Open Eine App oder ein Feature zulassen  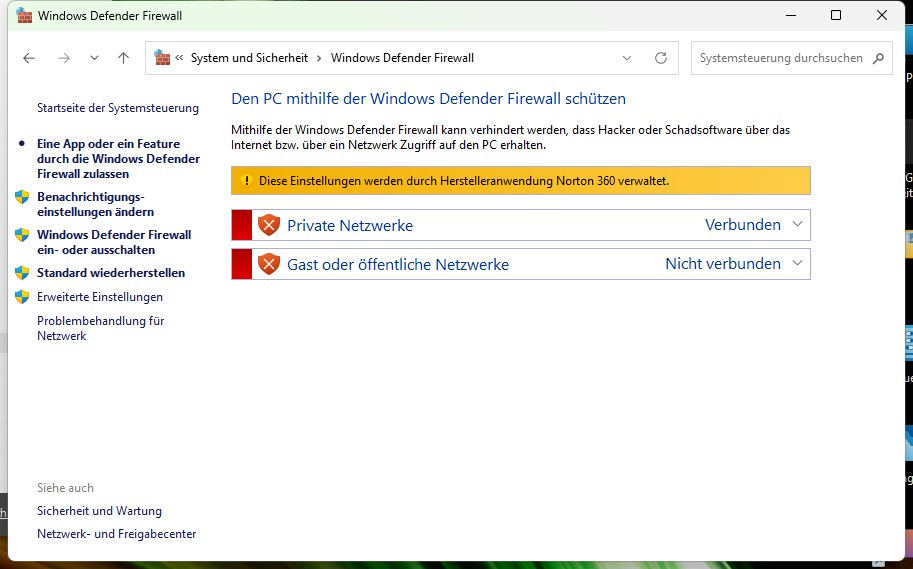(118, 158)
